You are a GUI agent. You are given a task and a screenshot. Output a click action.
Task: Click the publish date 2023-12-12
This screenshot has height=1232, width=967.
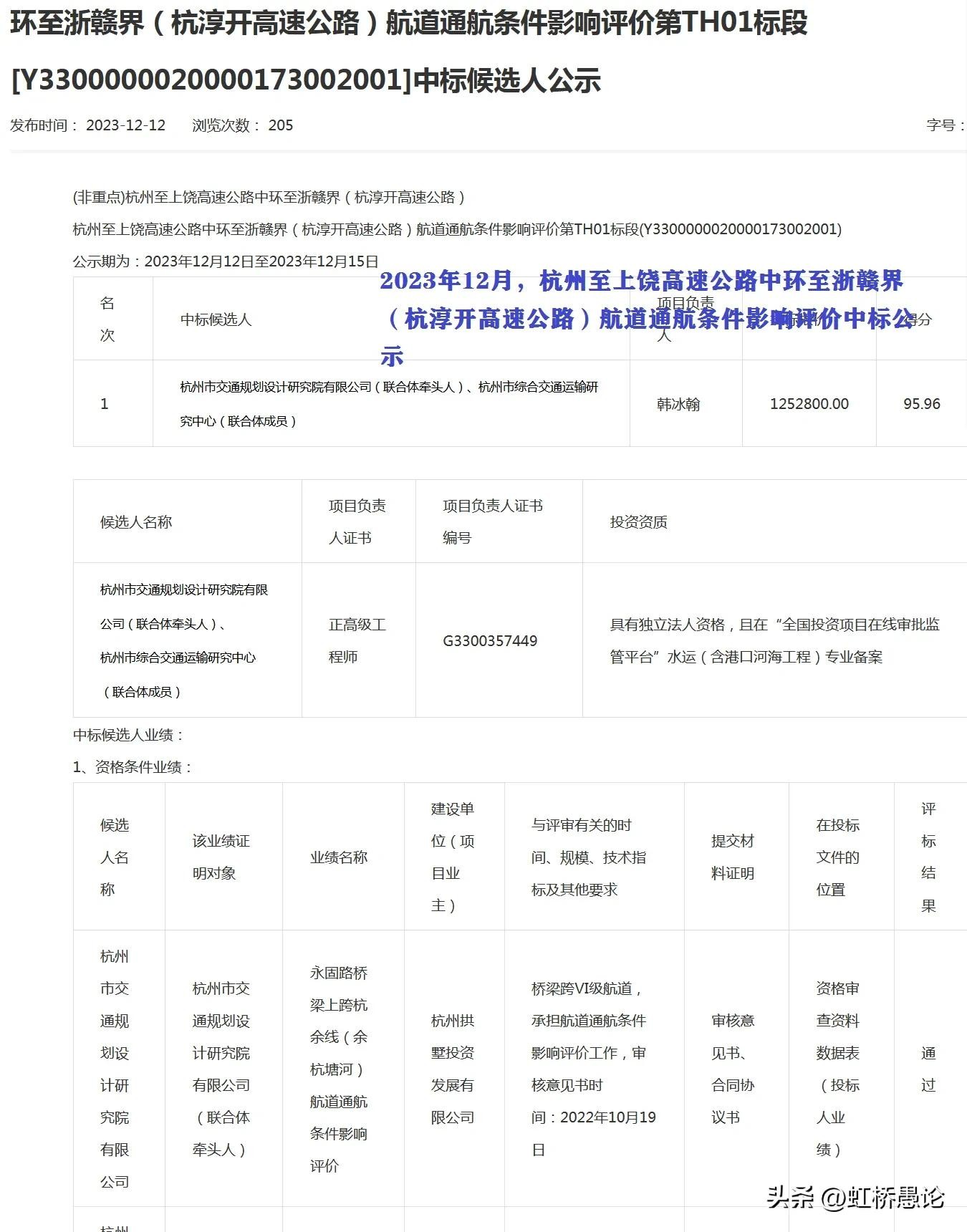tap(125, 125)
